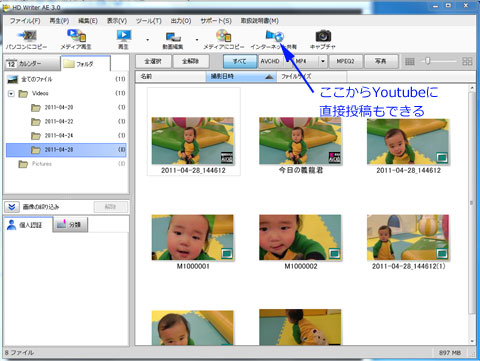Collapse the Videos folder tree node
Image resolution: width=480 pixels, height=361 pixels.
tap(11, 94)
